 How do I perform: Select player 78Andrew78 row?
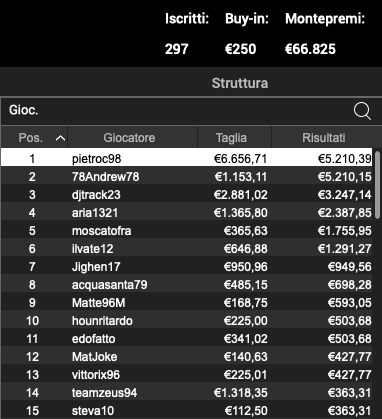187,176
